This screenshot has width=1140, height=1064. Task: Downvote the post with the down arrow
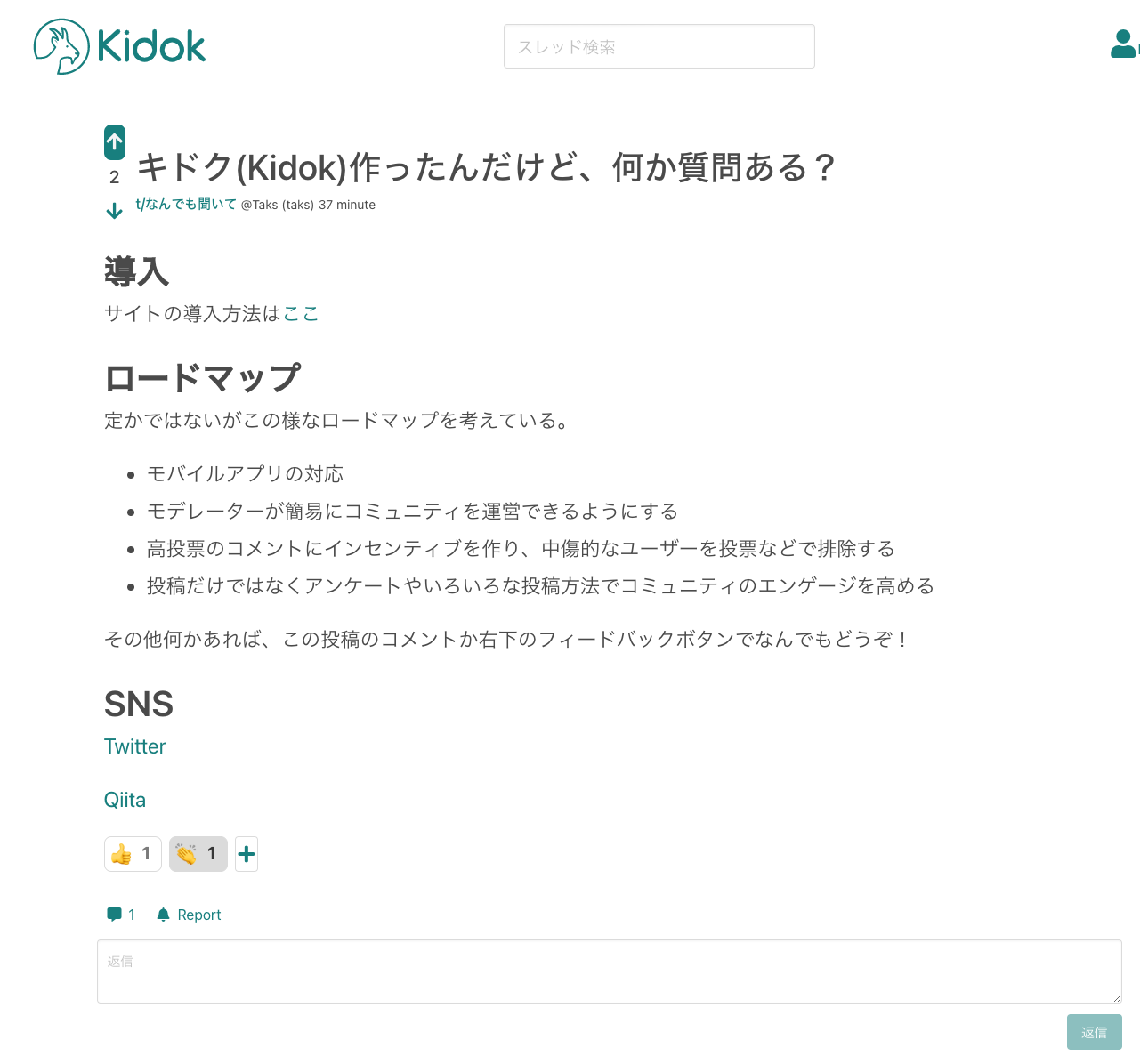pyautogui.click(x=114, y=211)
